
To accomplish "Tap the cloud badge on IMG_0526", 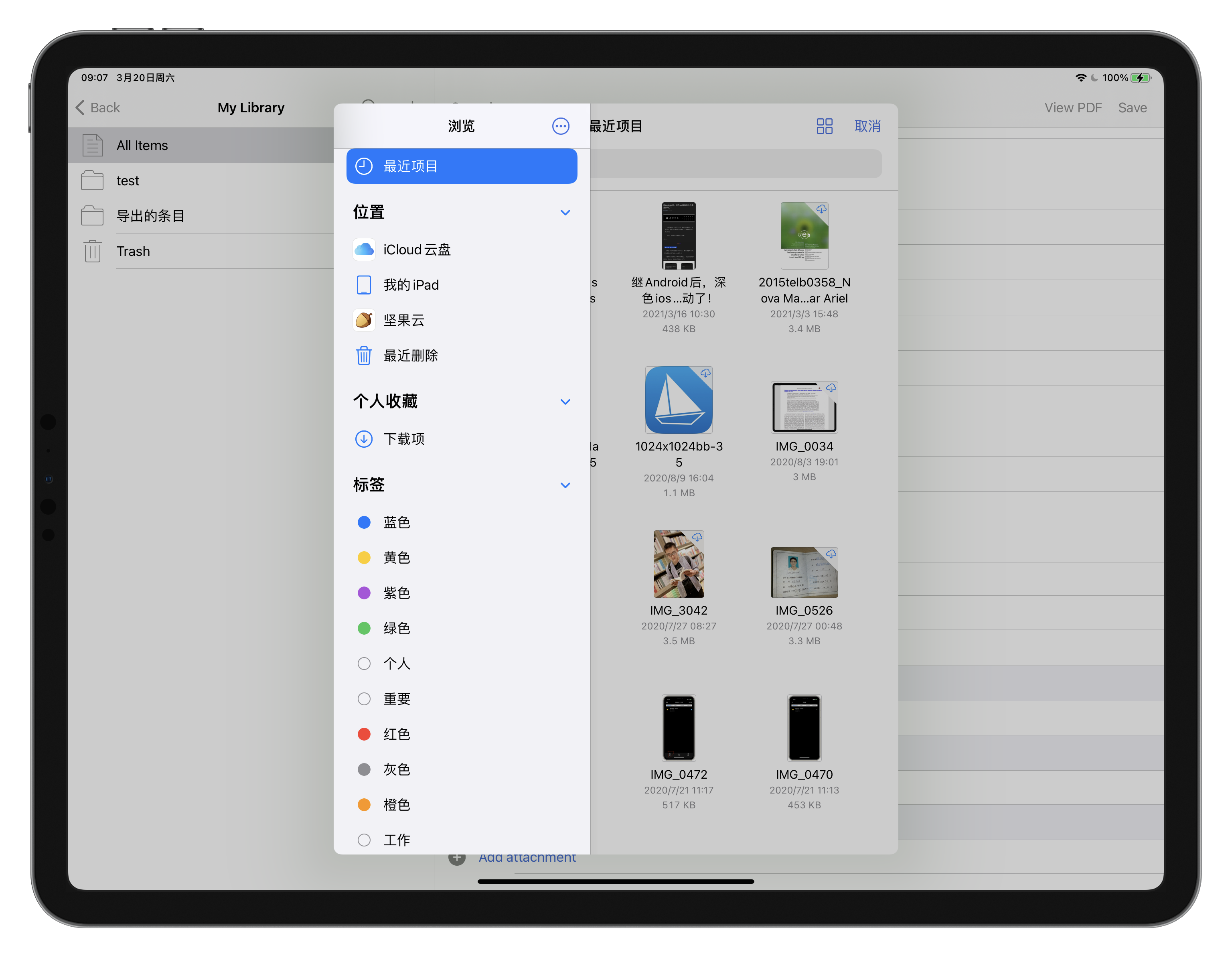I will (x=831, y=554).
